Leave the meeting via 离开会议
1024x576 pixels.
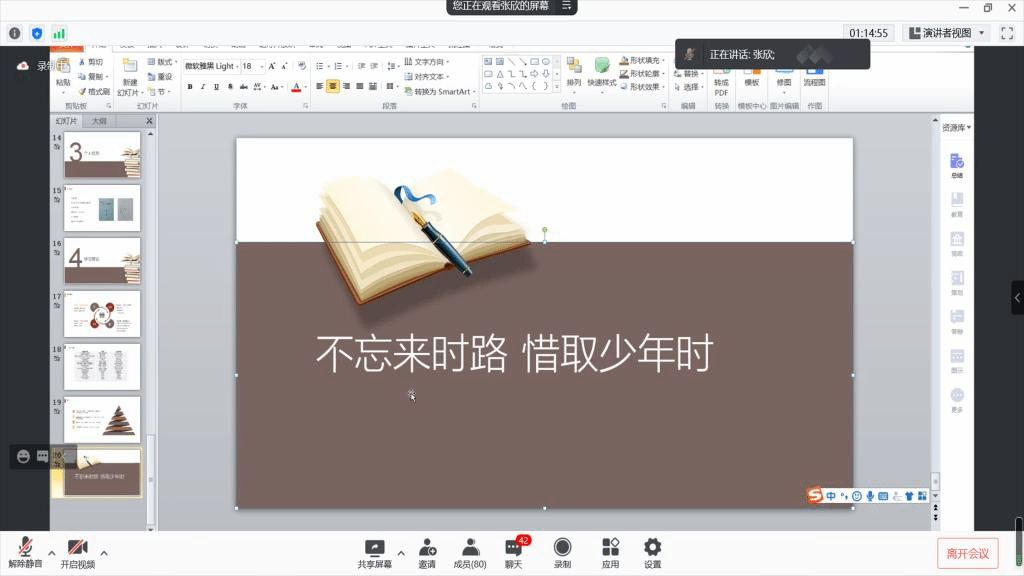pos(967,553)
